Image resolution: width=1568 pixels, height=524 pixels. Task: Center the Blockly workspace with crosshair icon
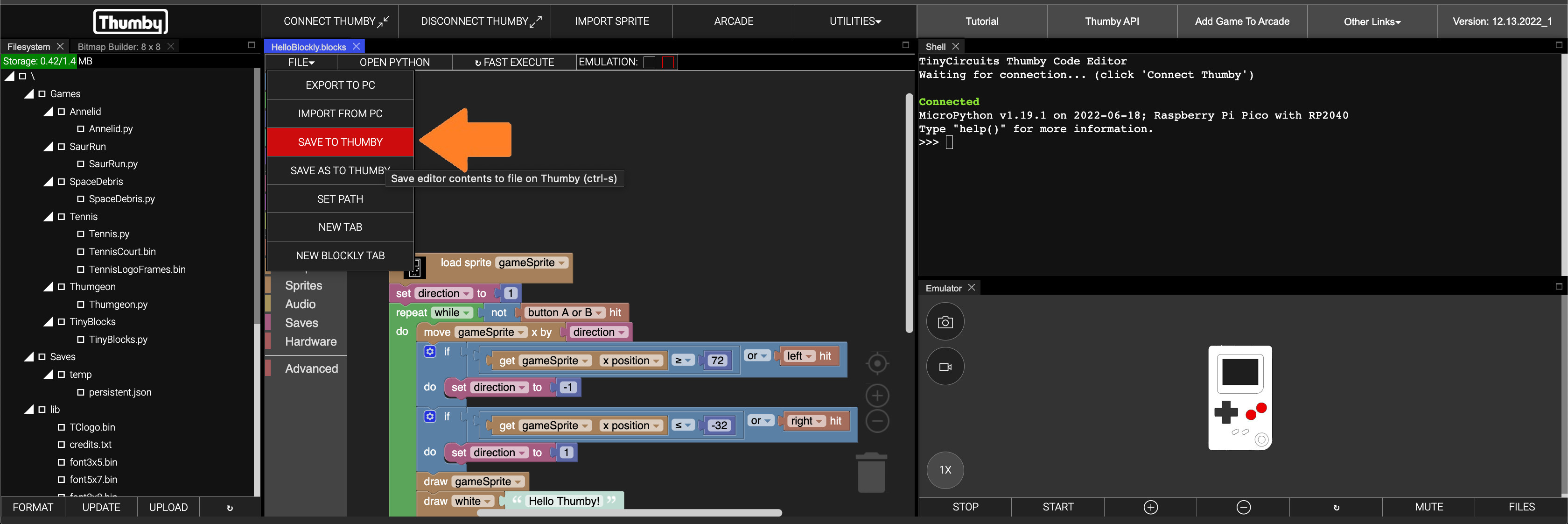(x=877, y=364)
